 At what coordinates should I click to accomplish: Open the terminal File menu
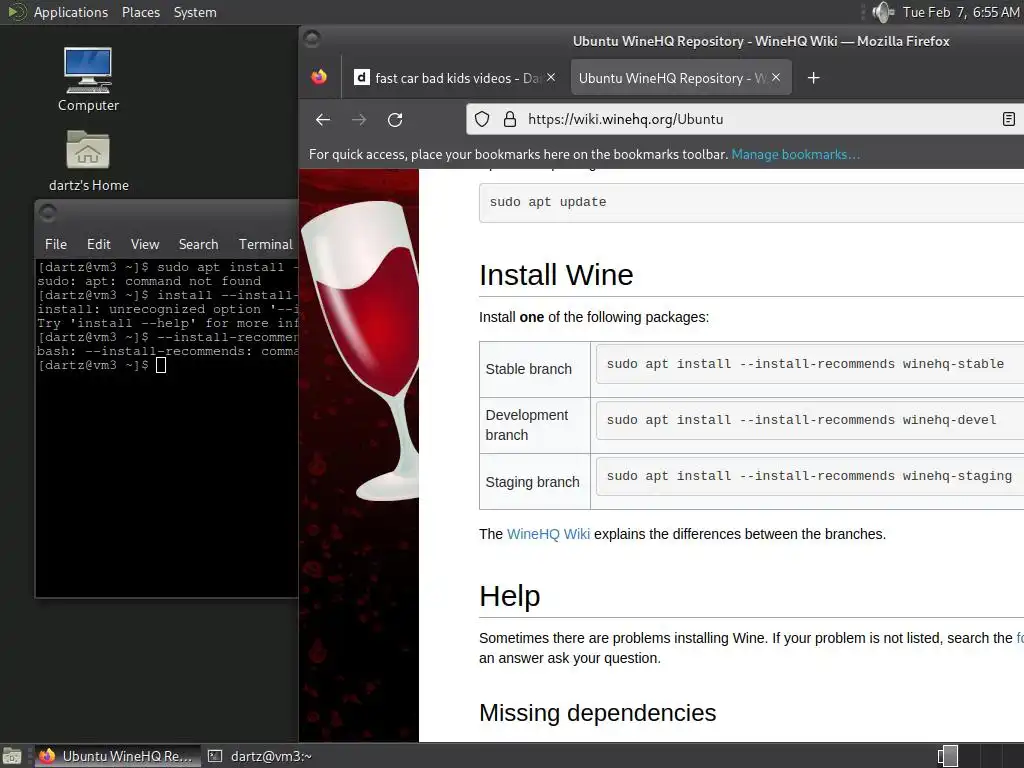pos(56,244)
